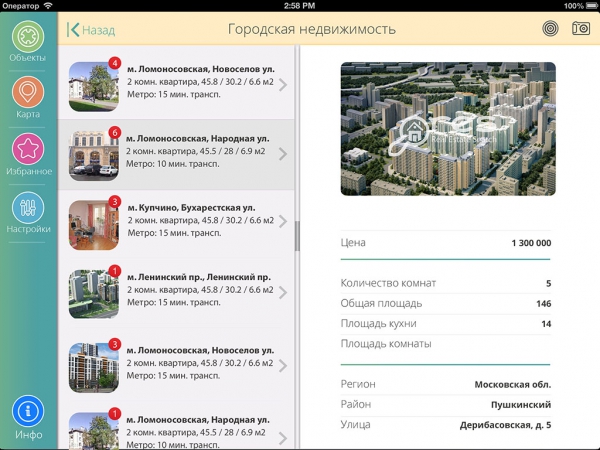Tap the camera icon in header

point(580,28)
